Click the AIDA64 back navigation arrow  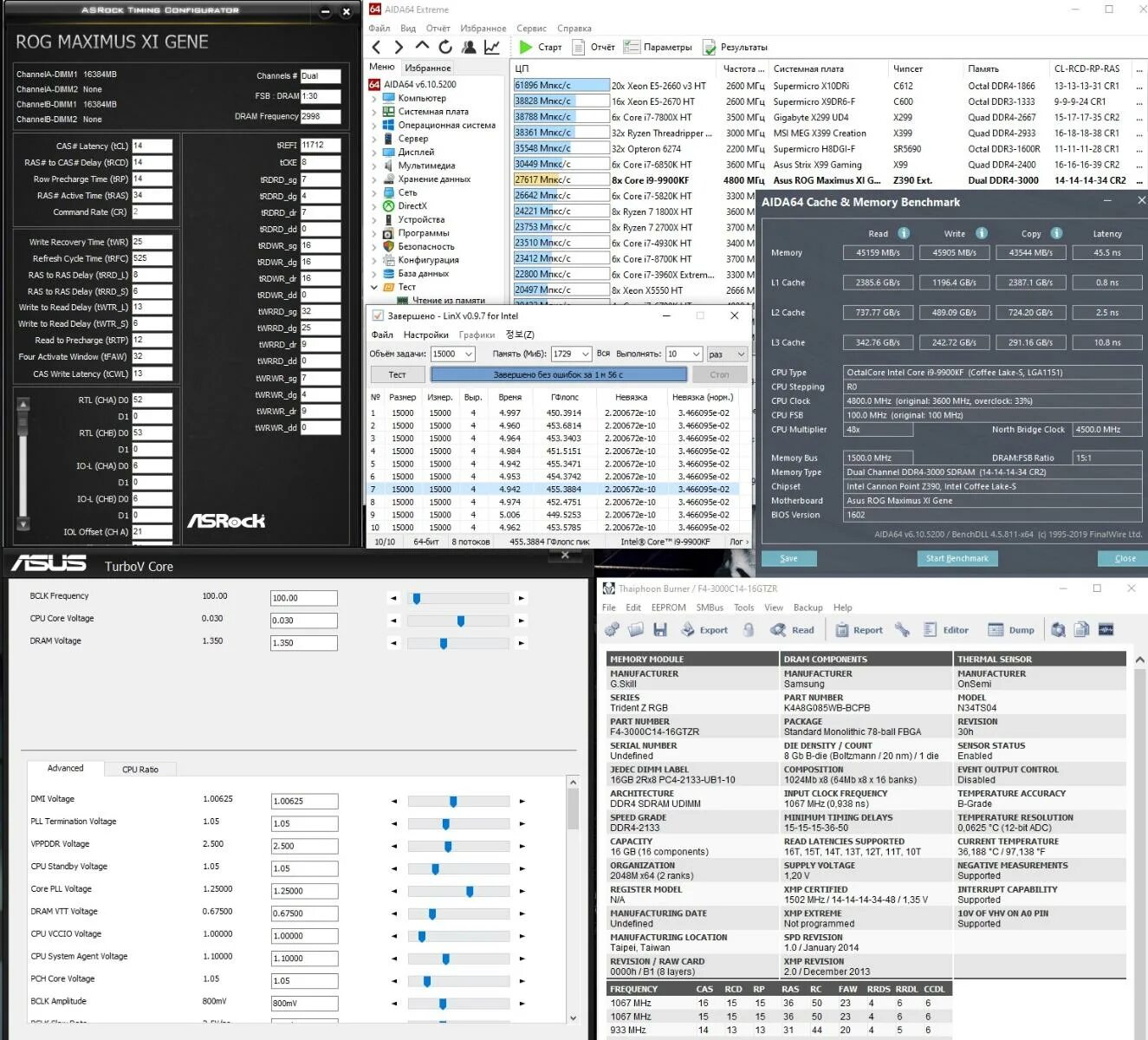(x=376, y=47)
